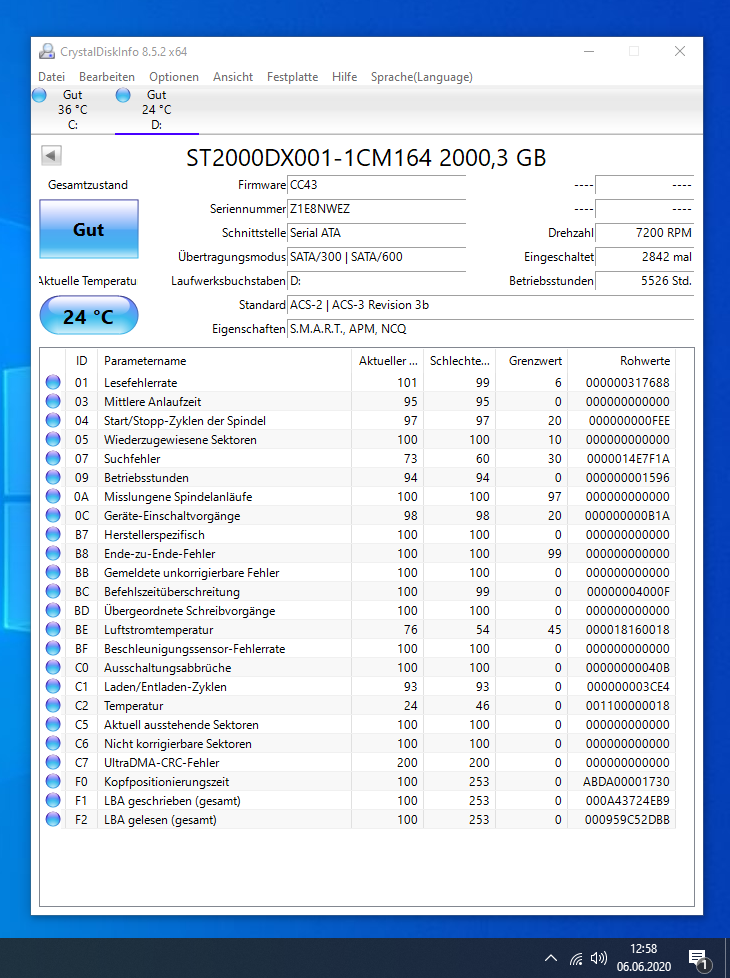Click the Schnittstelle field Serial ATA
The image size is (730, 978).
376,233
